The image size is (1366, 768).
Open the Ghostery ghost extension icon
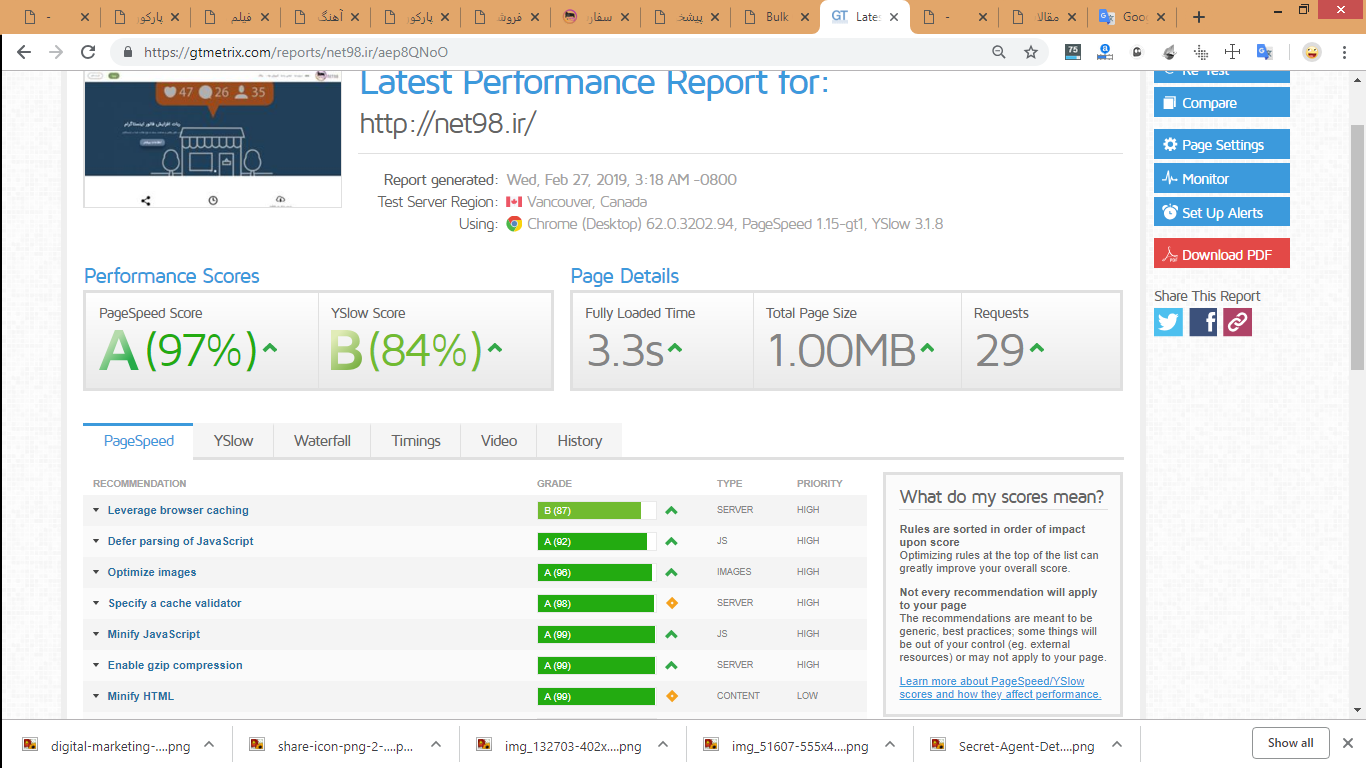[x=1137, y=52]
